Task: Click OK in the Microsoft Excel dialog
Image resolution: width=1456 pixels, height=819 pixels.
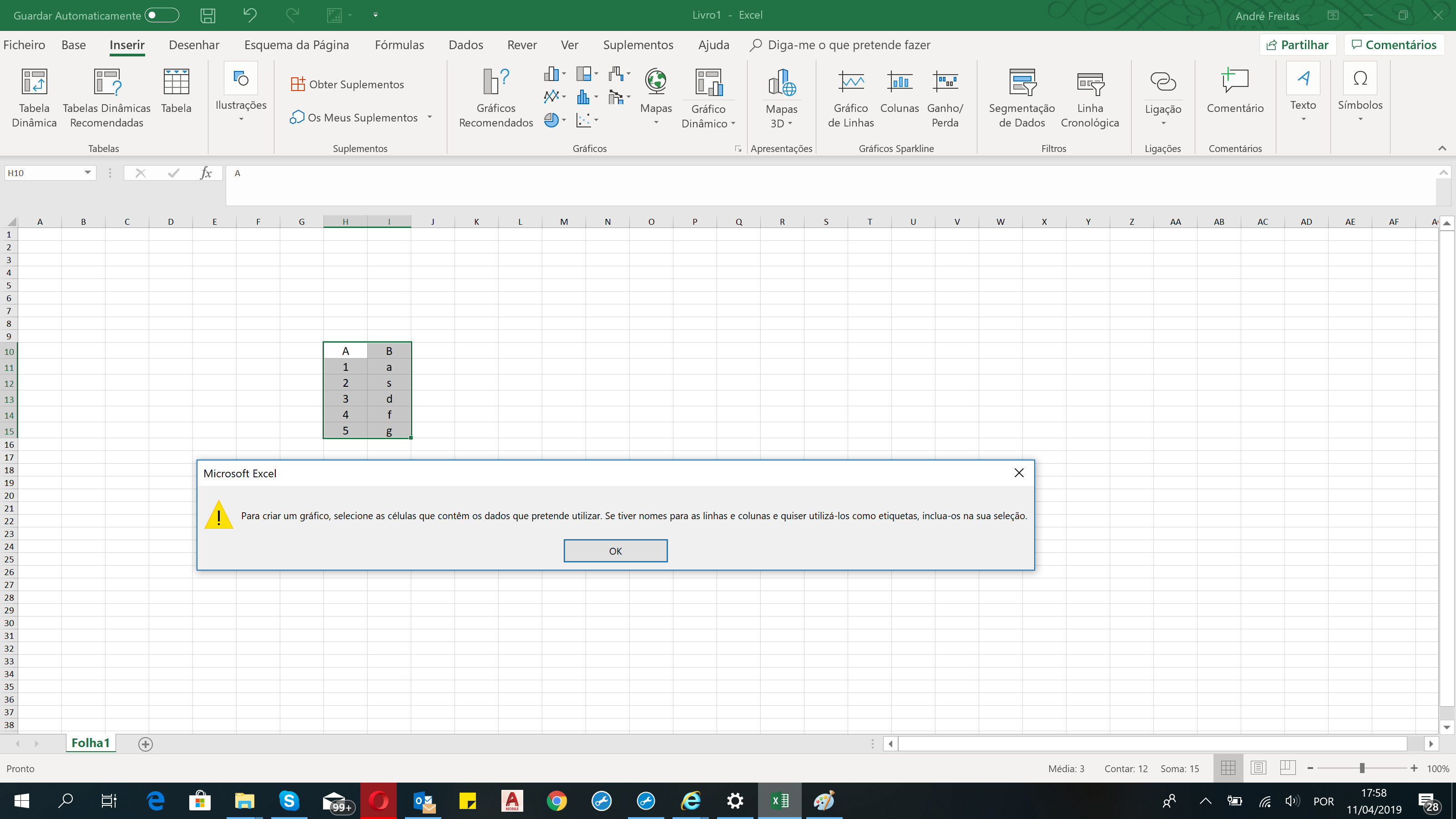Action: click(615, 551)
